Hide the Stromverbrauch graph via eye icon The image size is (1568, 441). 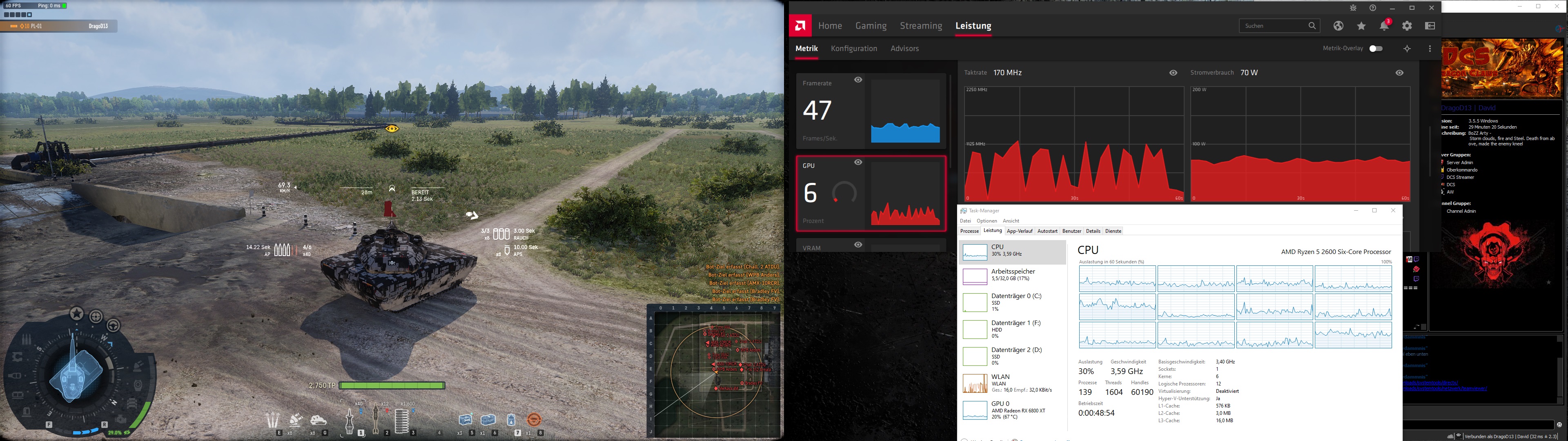point(1399,73)
